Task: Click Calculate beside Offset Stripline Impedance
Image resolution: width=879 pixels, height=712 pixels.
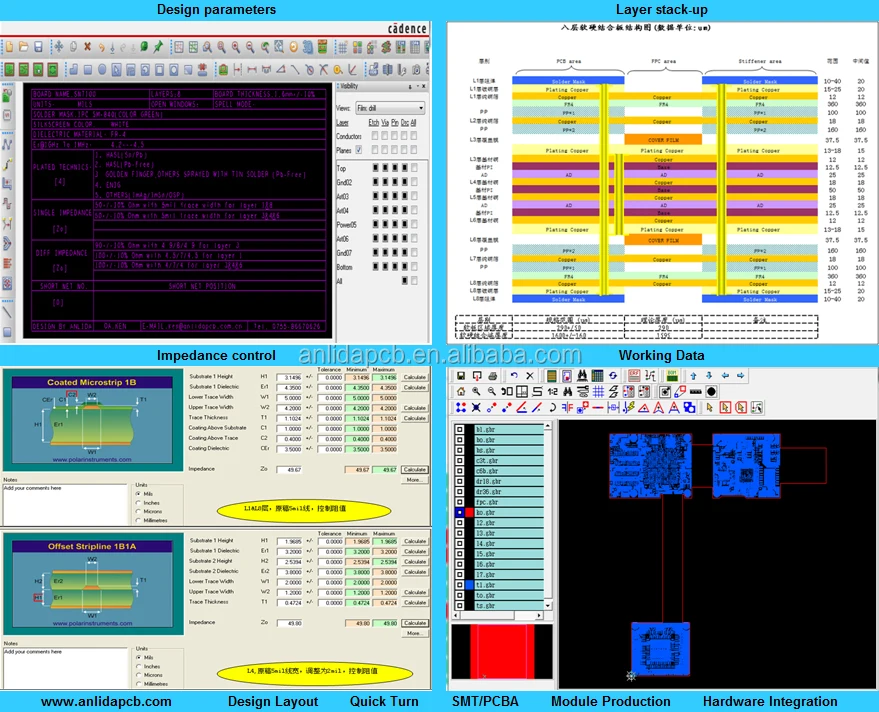Action: tap(415, 623)
